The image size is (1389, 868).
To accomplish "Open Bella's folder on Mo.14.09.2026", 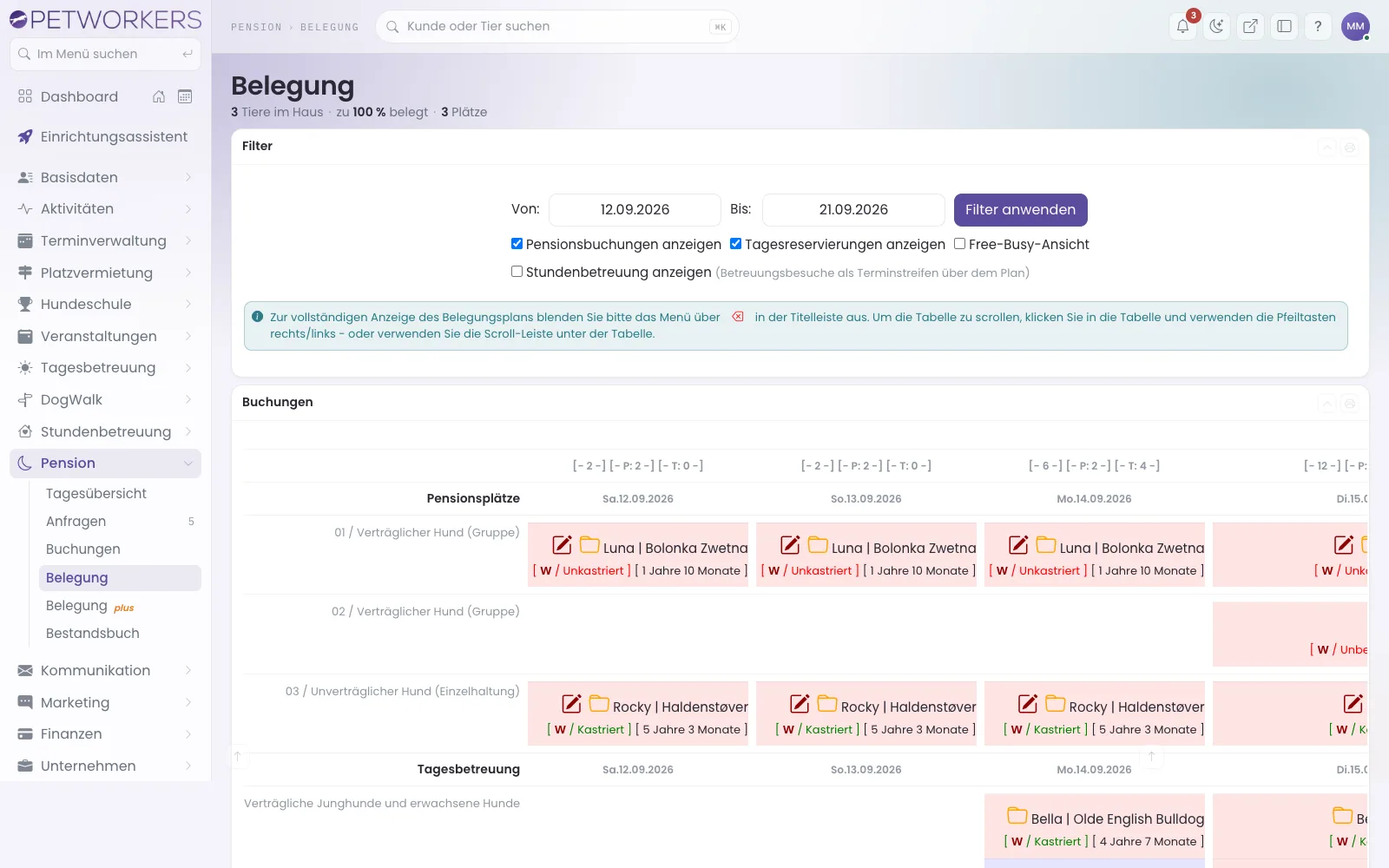I will [1017, 816].
